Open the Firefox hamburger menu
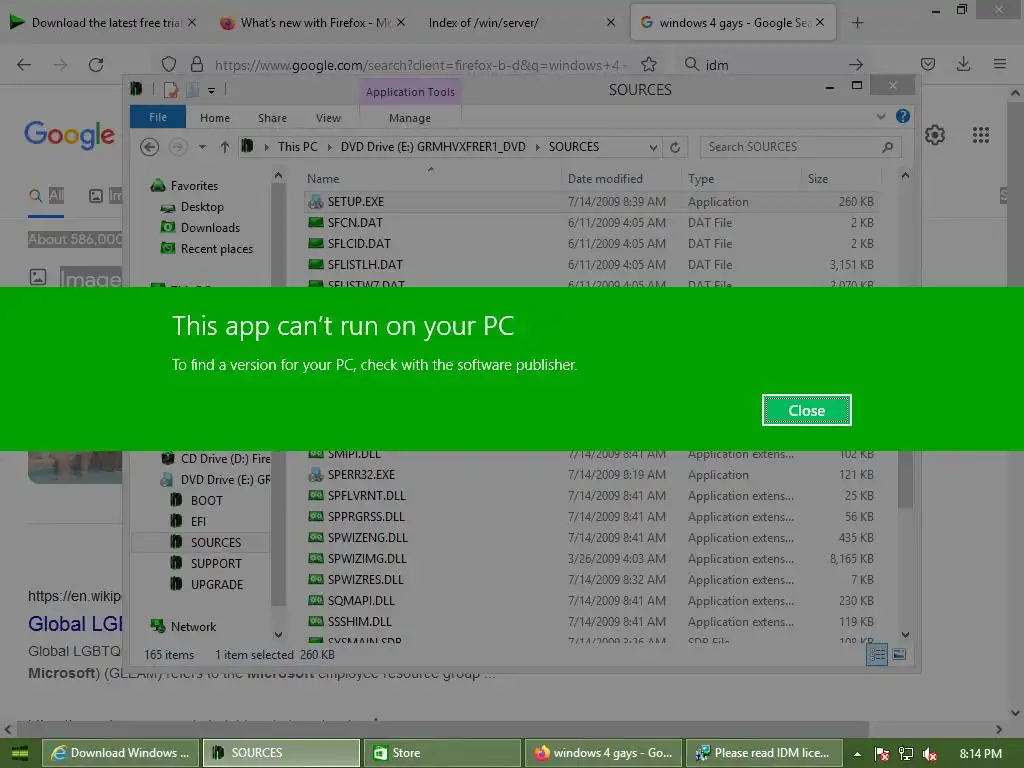Image resolution: width=1024 pixels, height=768 pixels. click(x=1000, y=64)
